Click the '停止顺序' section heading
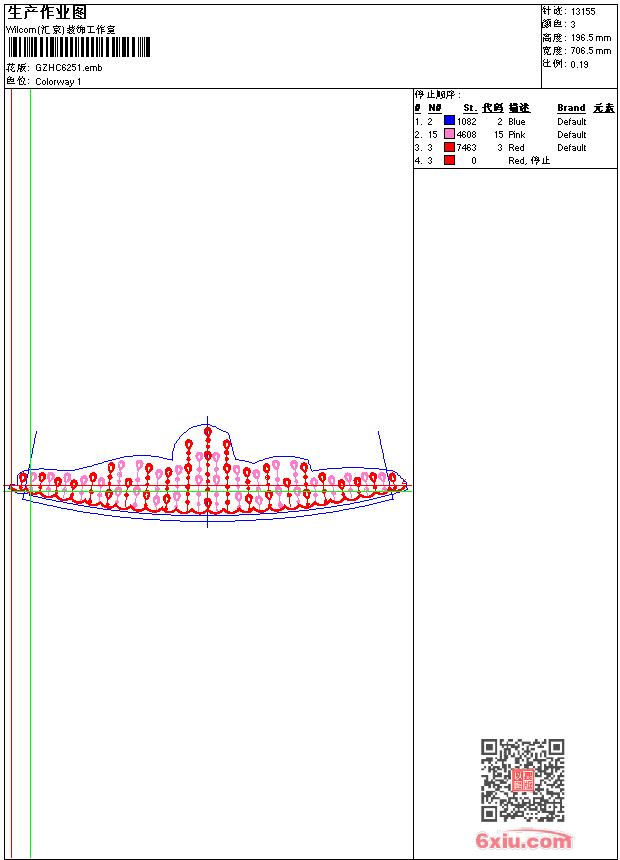The width and height of the screenshot is (620, 860). [x=438, y=95]
